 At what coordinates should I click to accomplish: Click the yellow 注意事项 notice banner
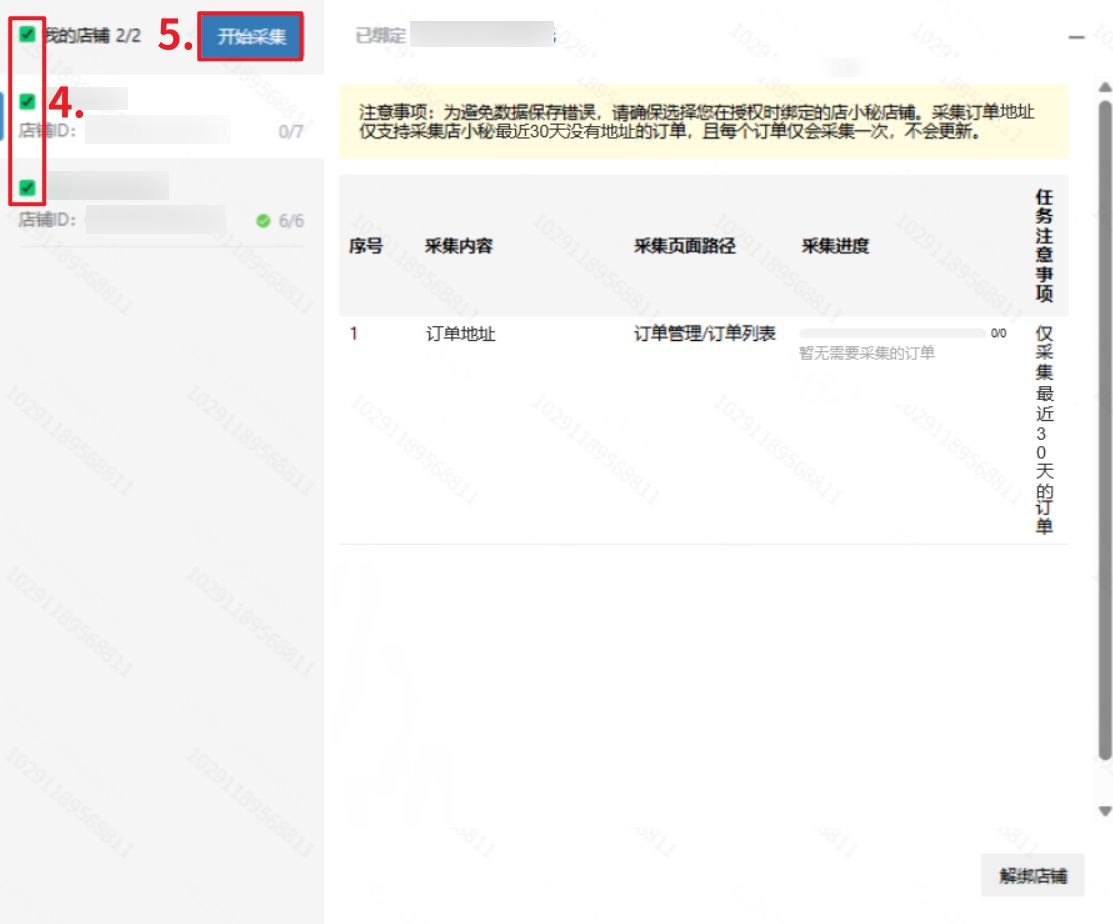click(703, 121)
